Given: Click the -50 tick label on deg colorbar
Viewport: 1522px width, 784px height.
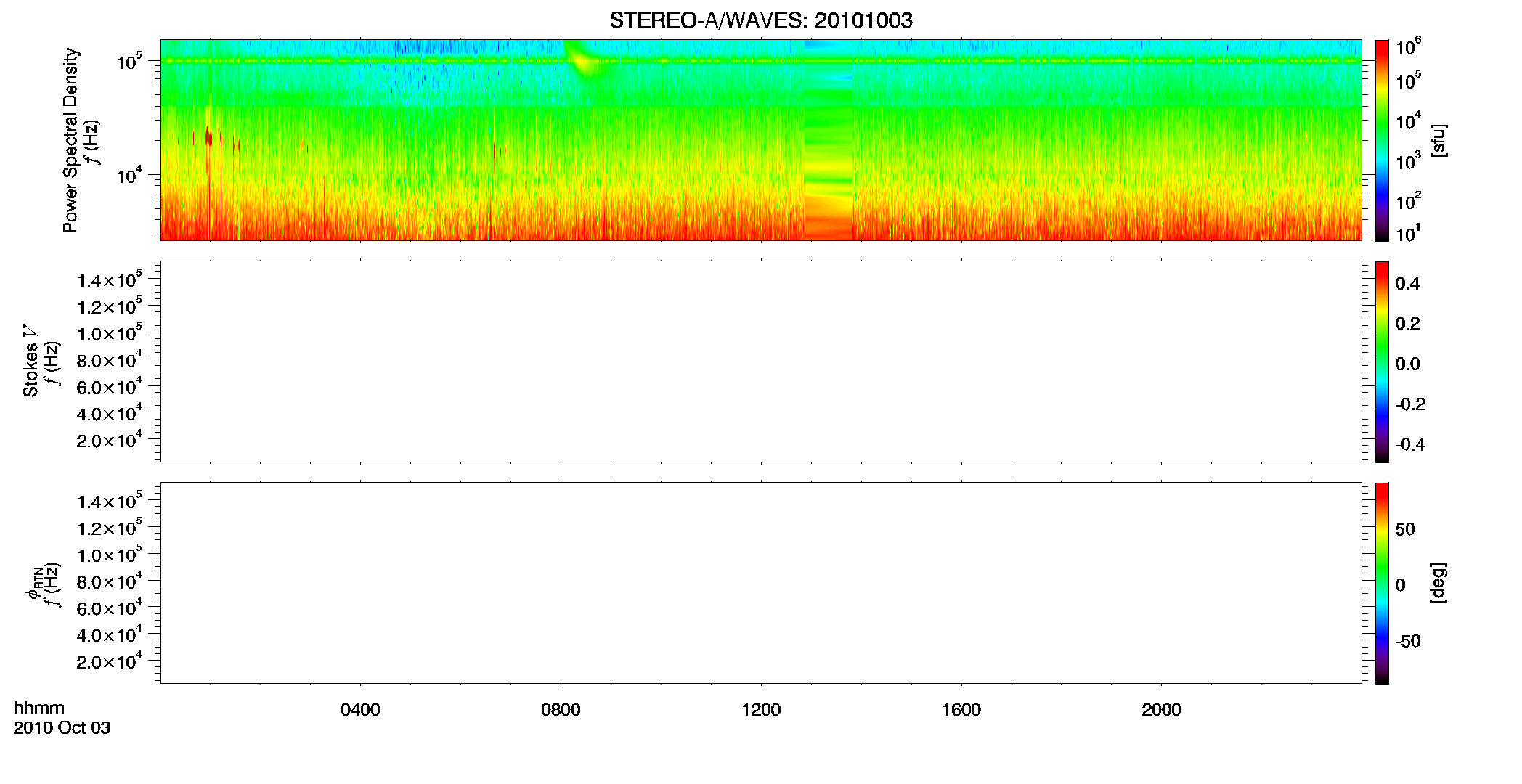Looking at the screenshot, I should 1408,641.
